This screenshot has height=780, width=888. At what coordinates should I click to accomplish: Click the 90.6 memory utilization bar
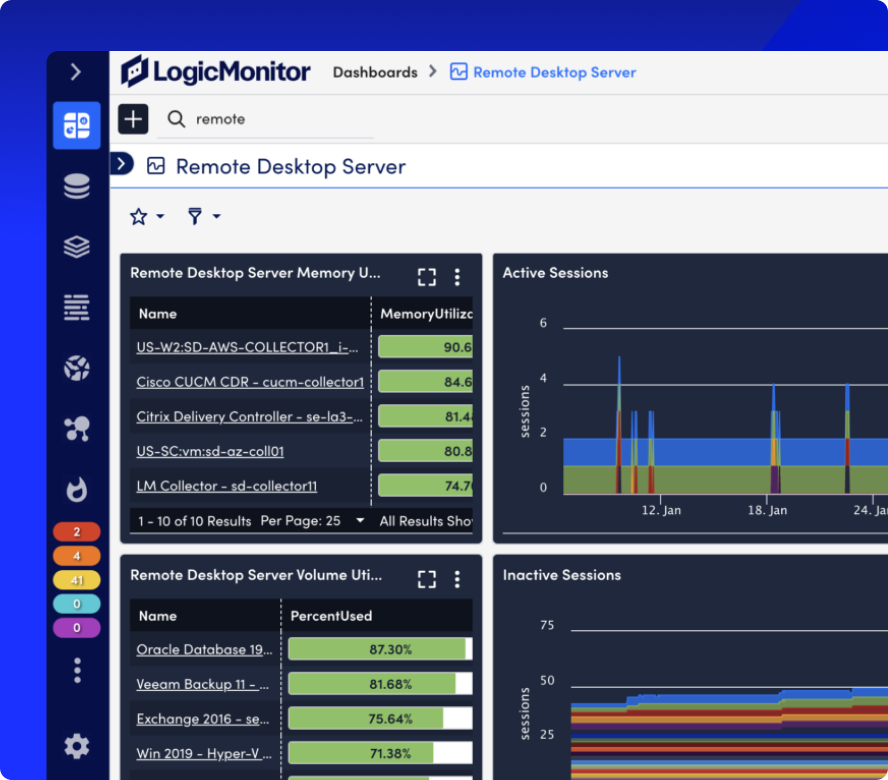pos(425,347)
